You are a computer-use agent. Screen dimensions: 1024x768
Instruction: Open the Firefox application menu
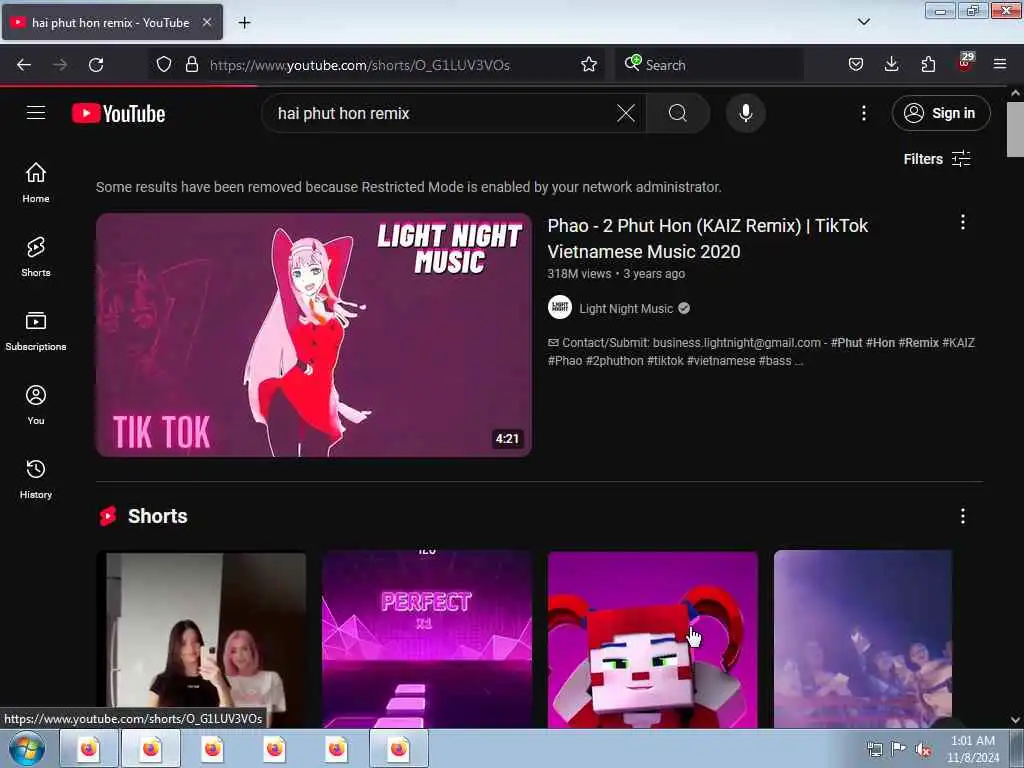click(1000, 64)
